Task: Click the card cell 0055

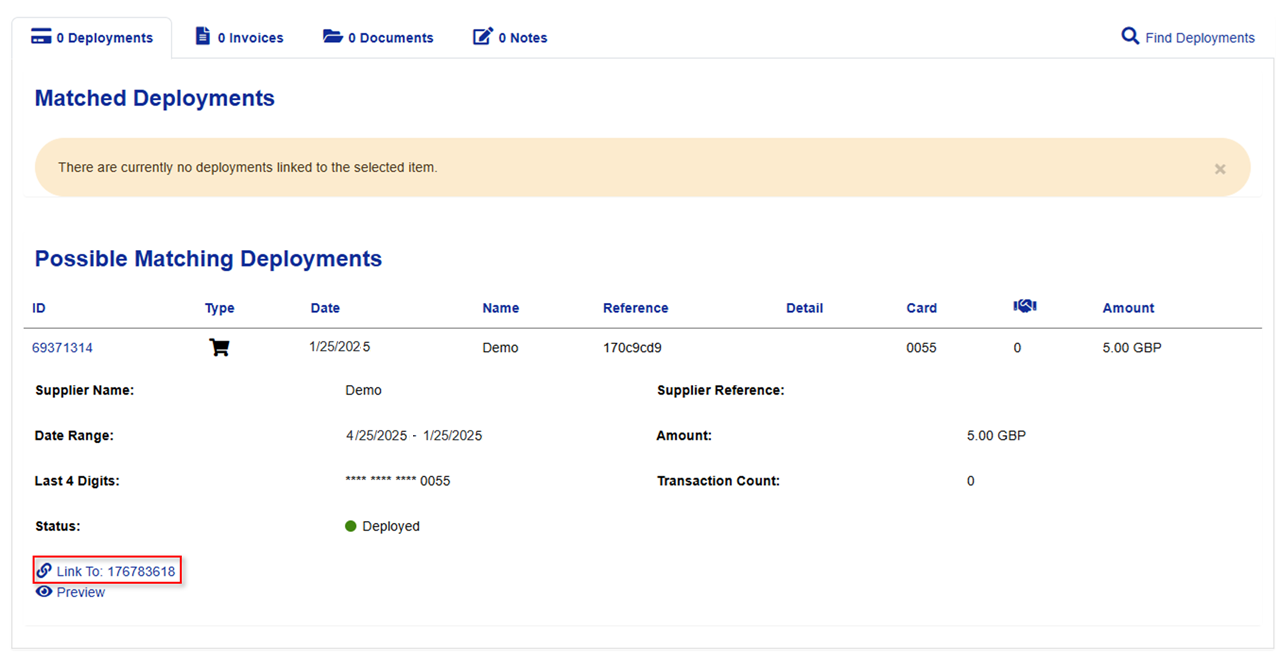Action: 922,348
